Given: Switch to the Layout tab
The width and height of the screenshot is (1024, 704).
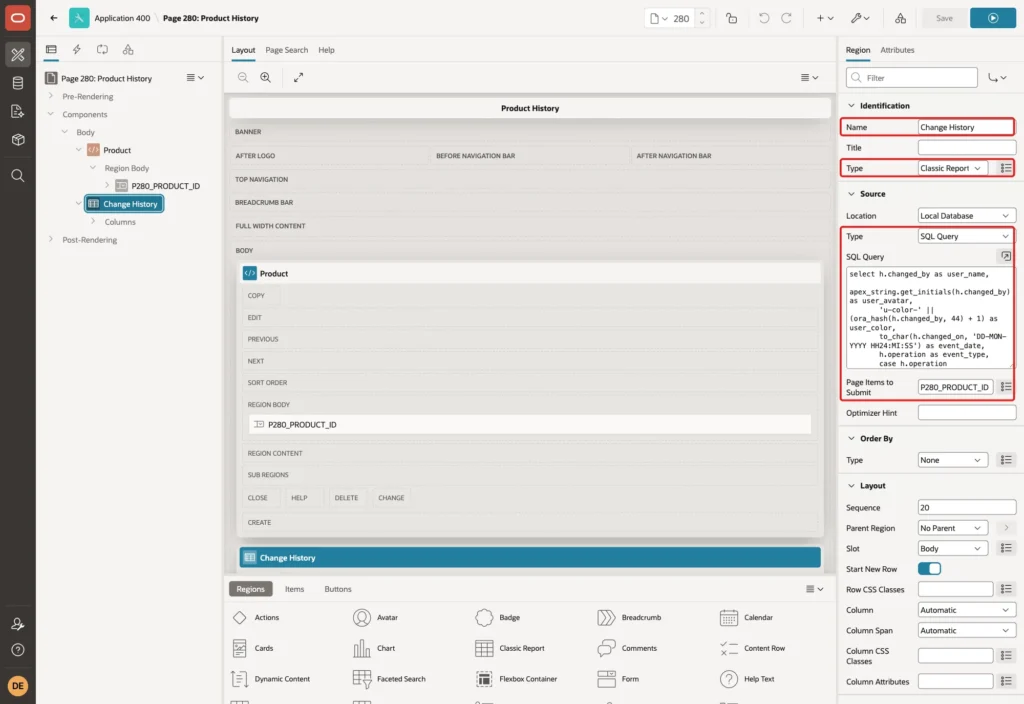Looking at the screenshot, I should [x=243, y=50].
